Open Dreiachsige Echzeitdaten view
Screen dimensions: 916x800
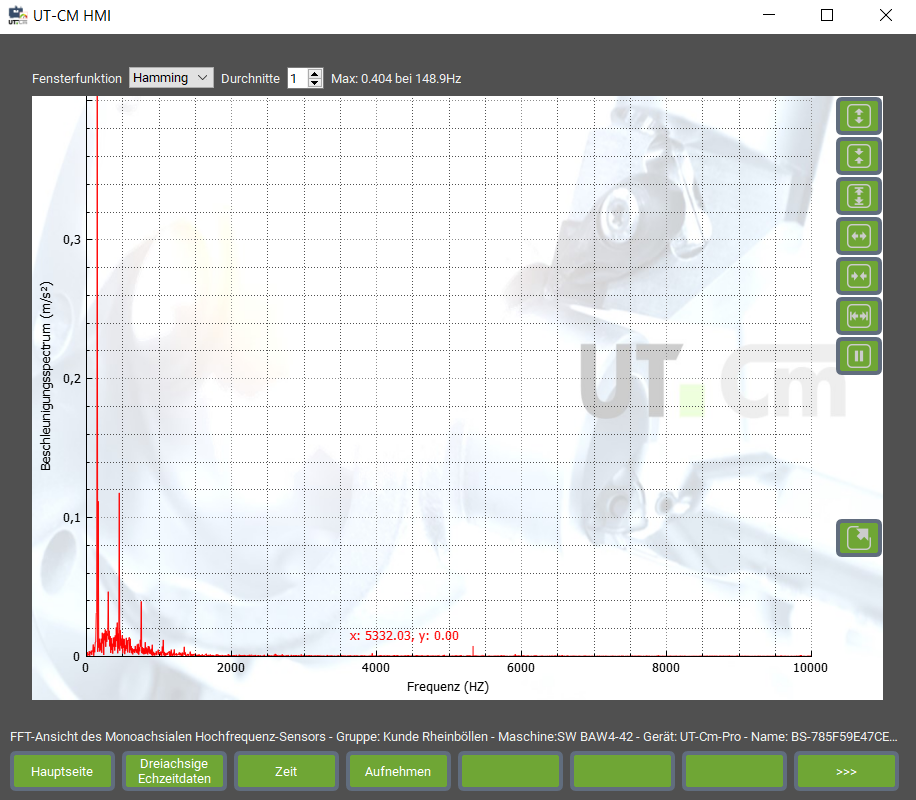(x=174, y=771)
